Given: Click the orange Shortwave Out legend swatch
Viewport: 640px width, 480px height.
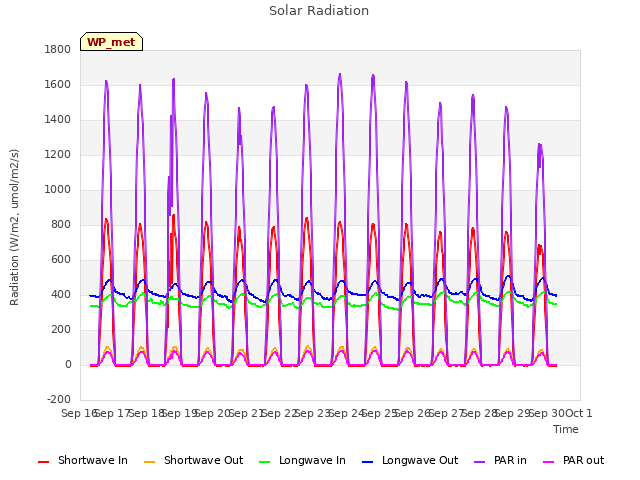Looking at the screenshot, I should (x=150, y=462).
